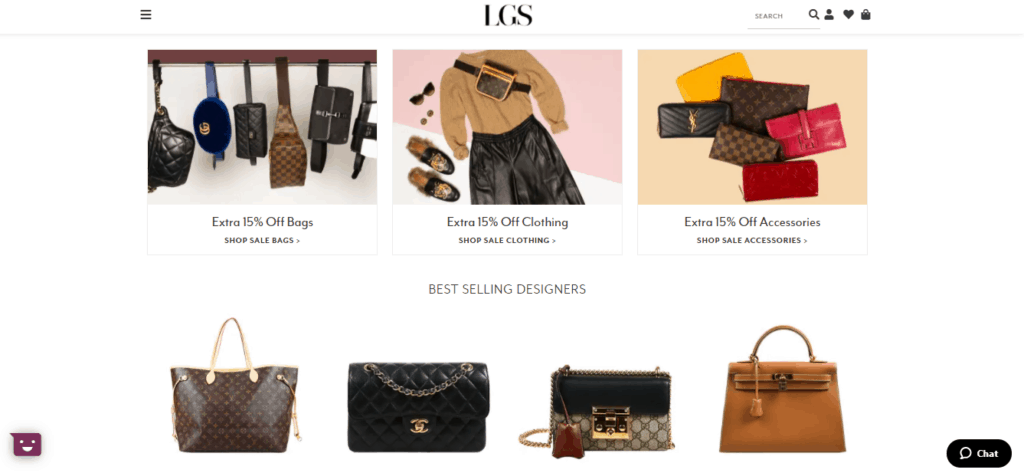Screen dimensions: 1024x473
Task: Click the magnifier search icon
Action: point(814,14)
